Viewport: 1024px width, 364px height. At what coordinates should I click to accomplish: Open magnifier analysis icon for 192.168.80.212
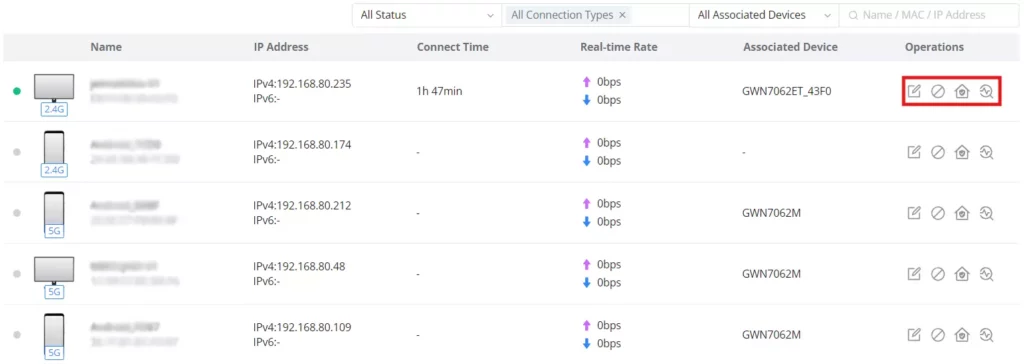(986, 213)
